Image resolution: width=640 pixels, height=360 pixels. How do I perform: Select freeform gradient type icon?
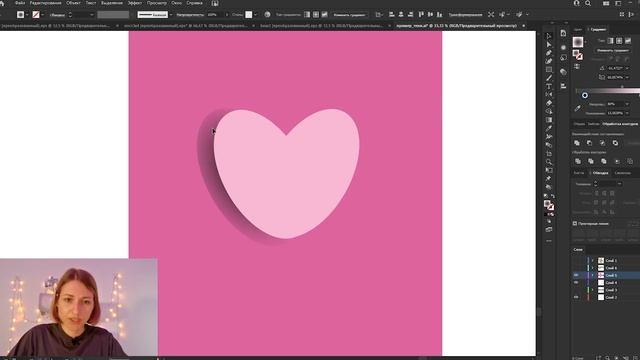(x=628, y=41)
